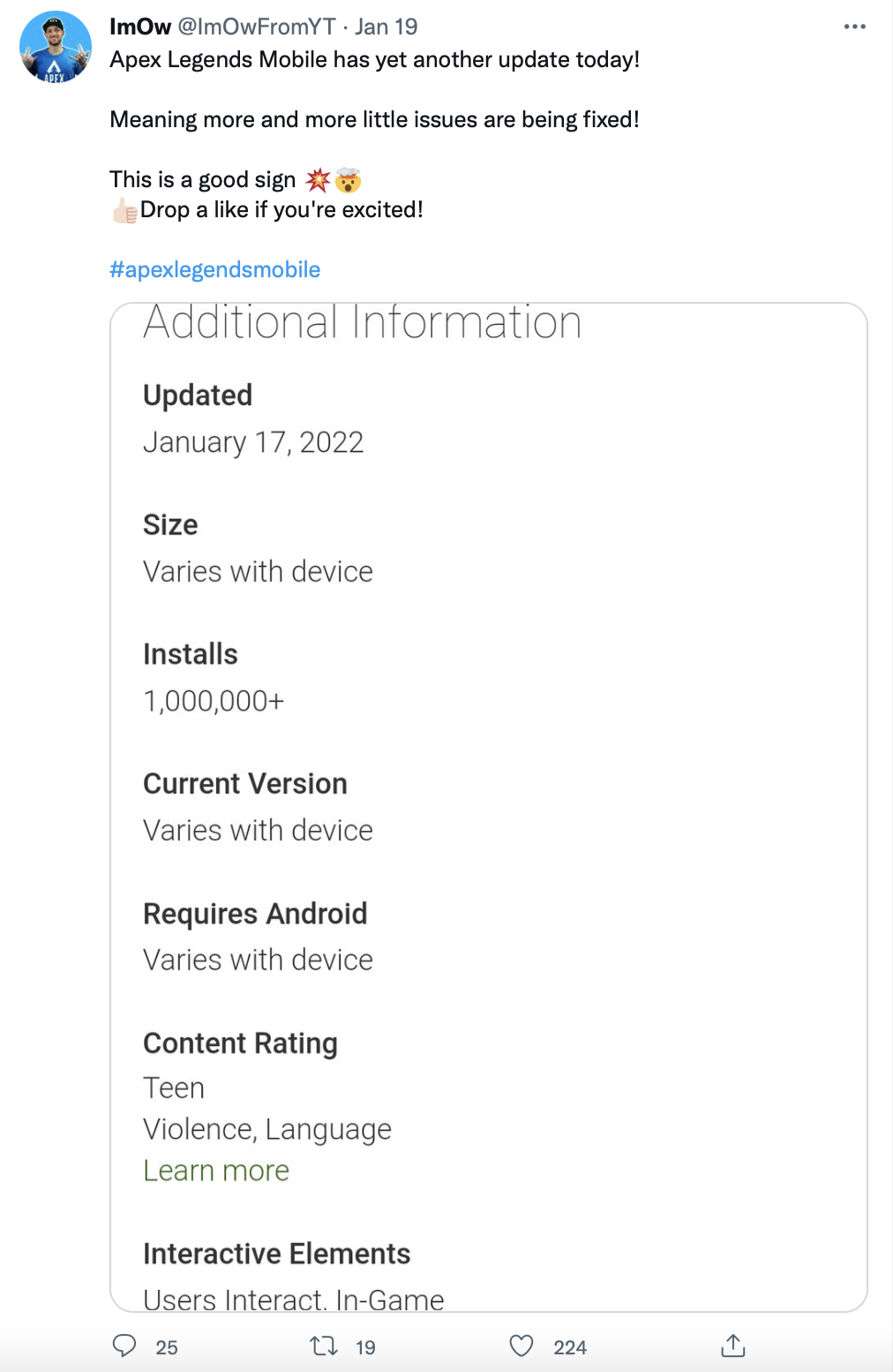
Task: Retweet this post using the retweet icon
Action: (x=324, y=1346)
